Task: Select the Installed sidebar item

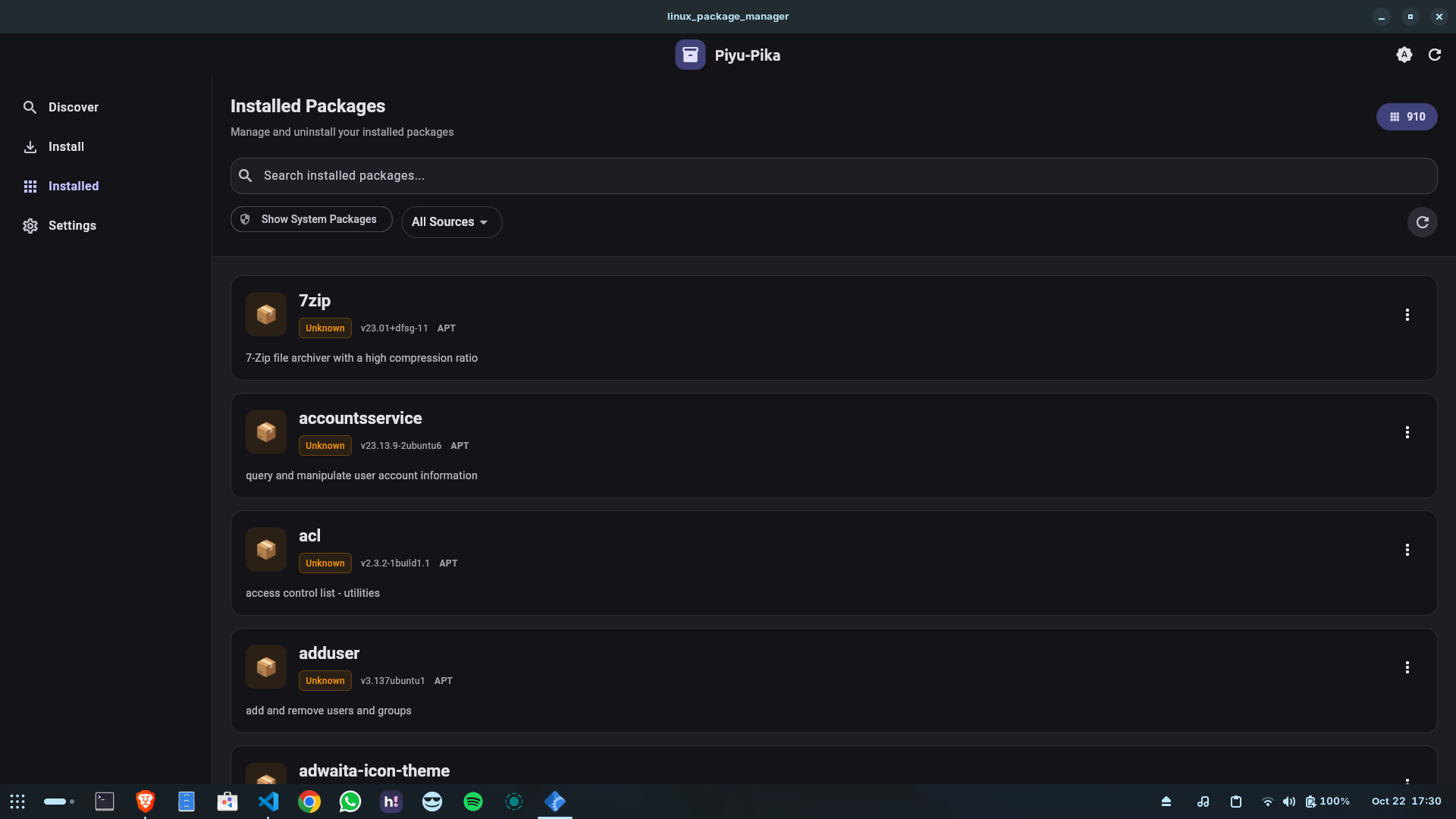Action: [x=73, y=186]
